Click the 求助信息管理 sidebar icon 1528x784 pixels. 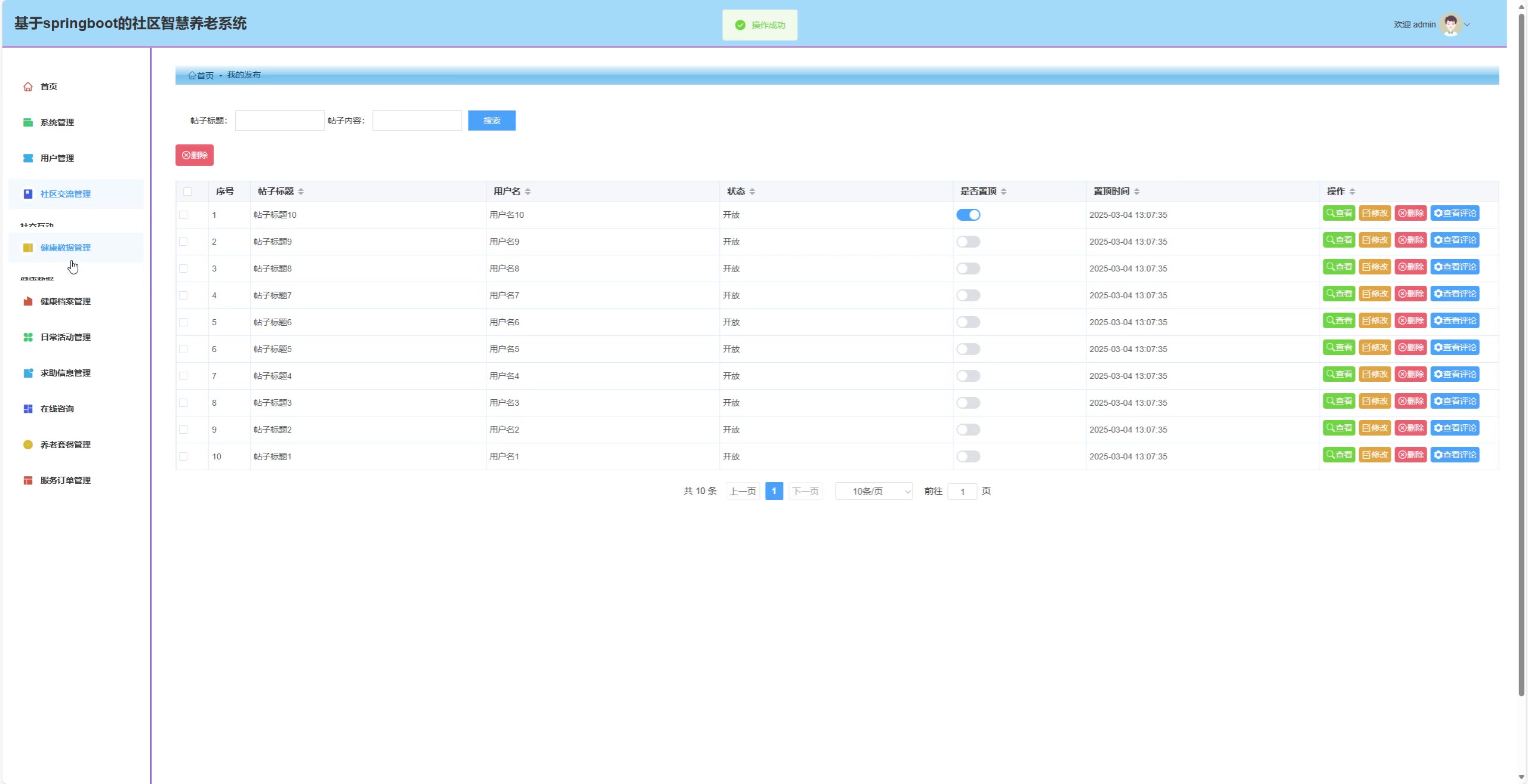(27, 373)
